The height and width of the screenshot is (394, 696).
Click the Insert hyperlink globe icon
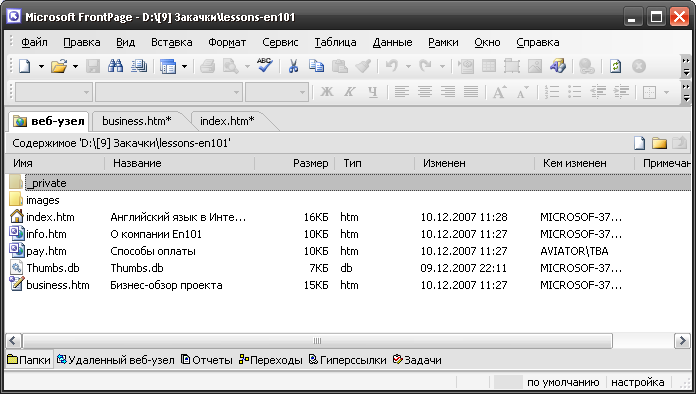pos(587,67)
